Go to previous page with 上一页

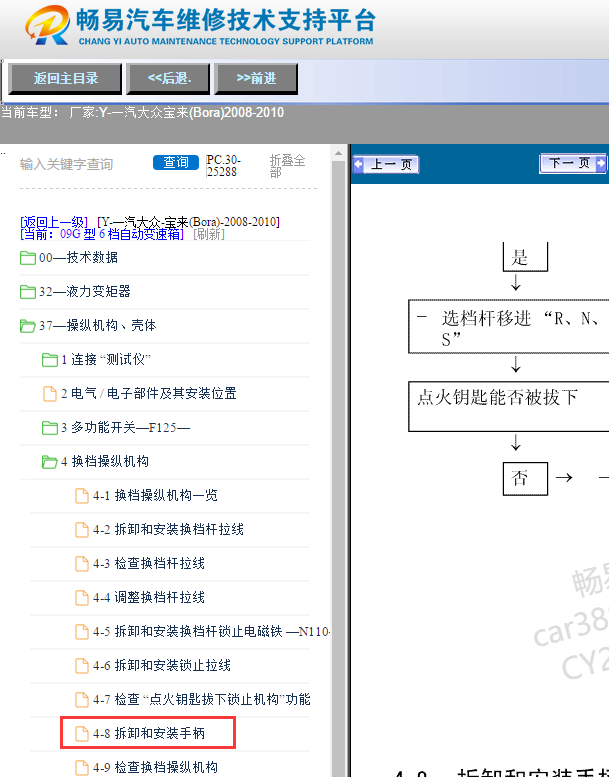pos(386,164)
